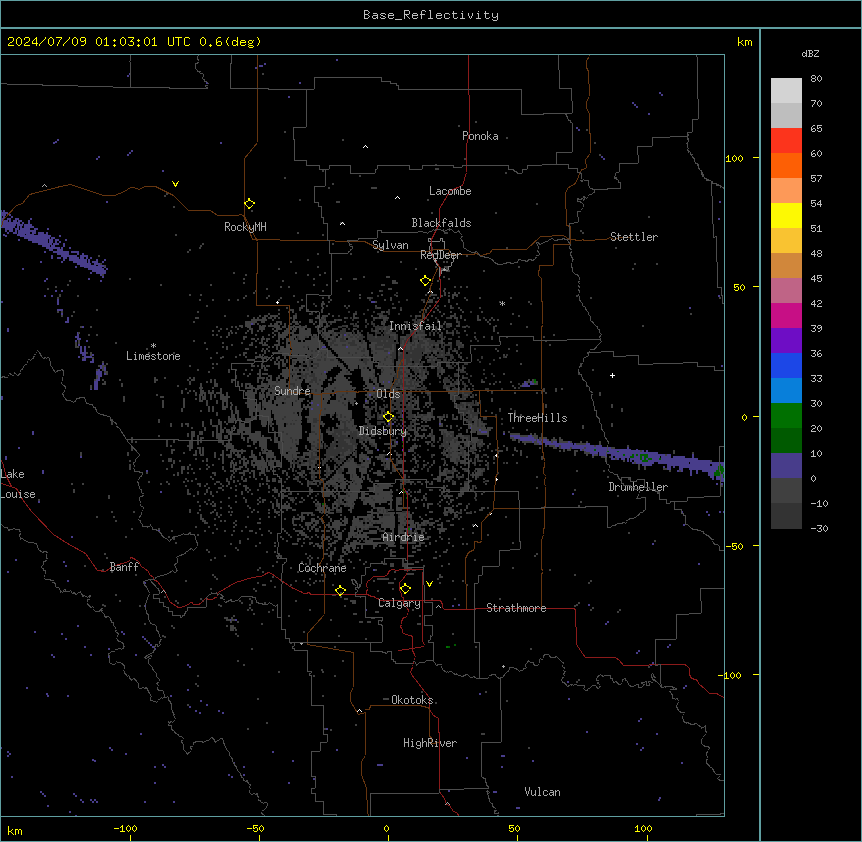Click the Lacombe city label
The height and width of the screenshot is (842, 862).
pos(450,191)
